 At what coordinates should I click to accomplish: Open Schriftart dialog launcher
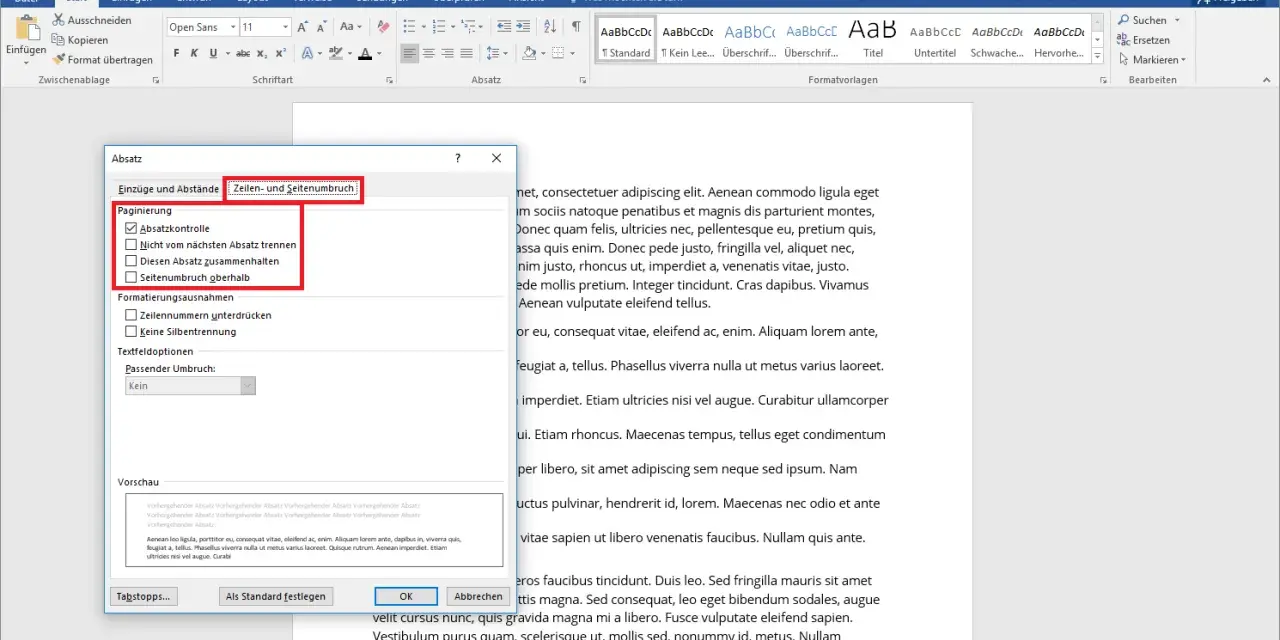coord(389,80)
